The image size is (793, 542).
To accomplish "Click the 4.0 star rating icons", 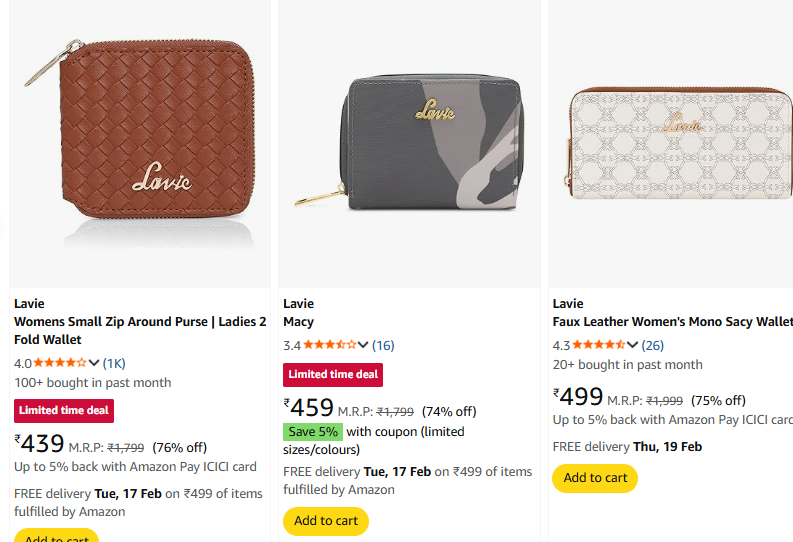I will (60, 363).
